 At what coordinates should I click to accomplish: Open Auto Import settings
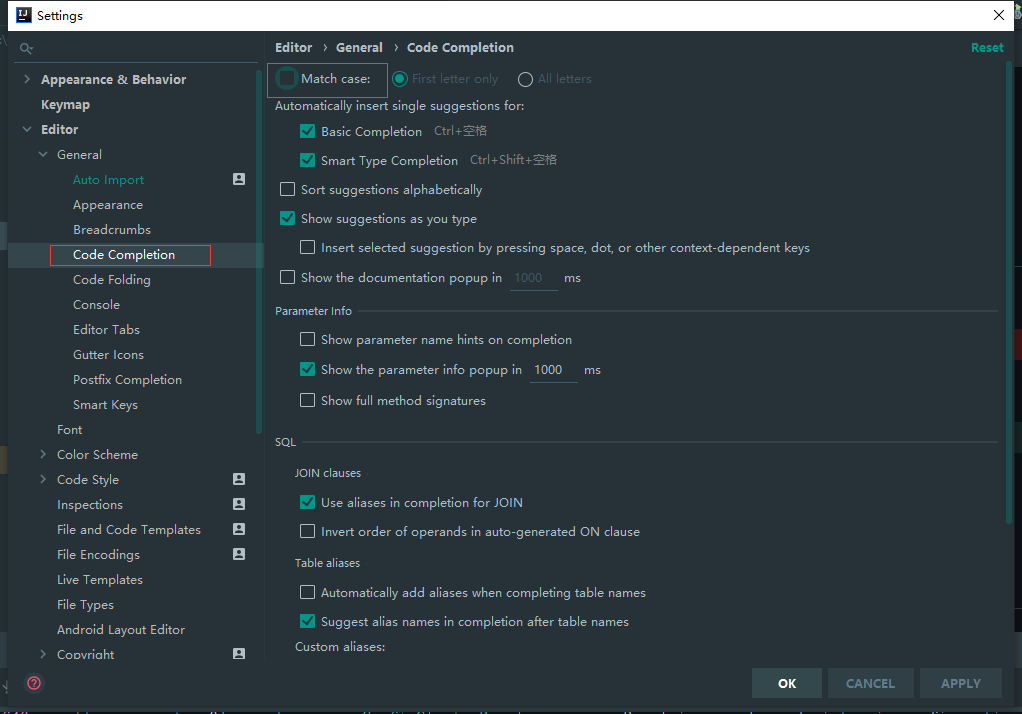108,179
